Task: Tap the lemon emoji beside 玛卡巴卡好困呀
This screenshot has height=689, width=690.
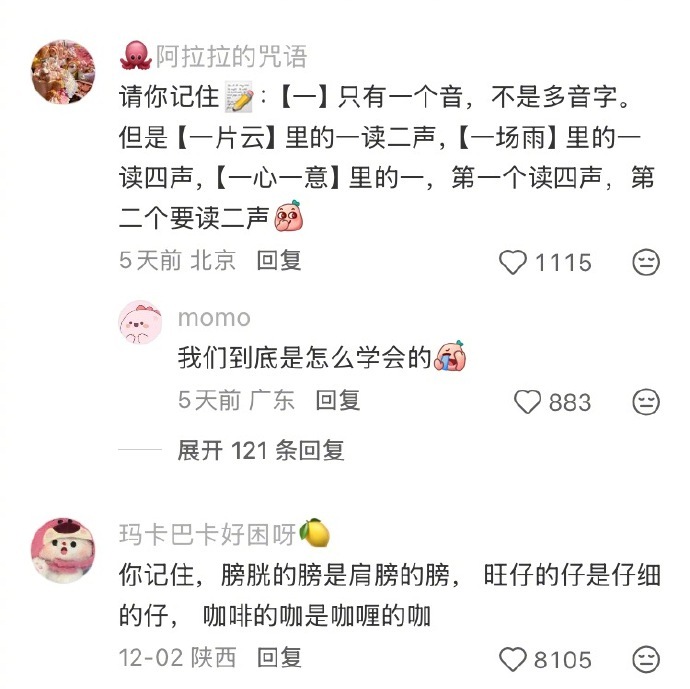Action: click(x=315, y=533)
